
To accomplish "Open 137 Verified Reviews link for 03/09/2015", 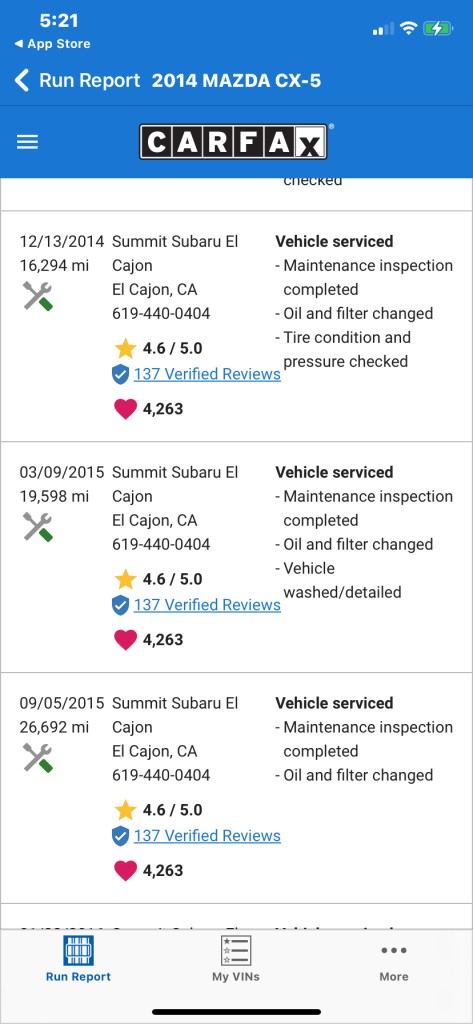I will coord(207,605).
